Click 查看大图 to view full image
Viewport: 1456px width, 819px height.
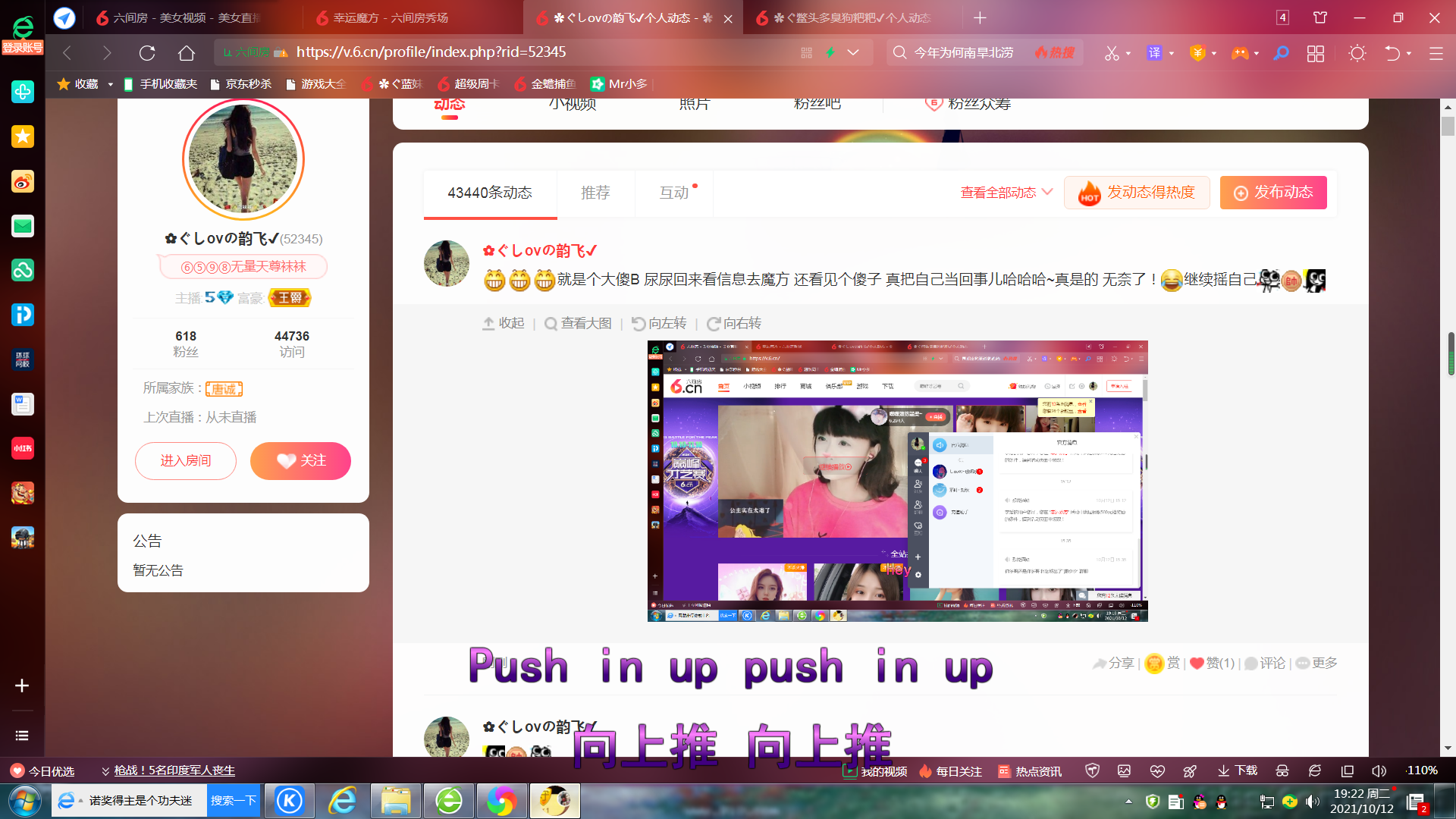click(578, 323)
